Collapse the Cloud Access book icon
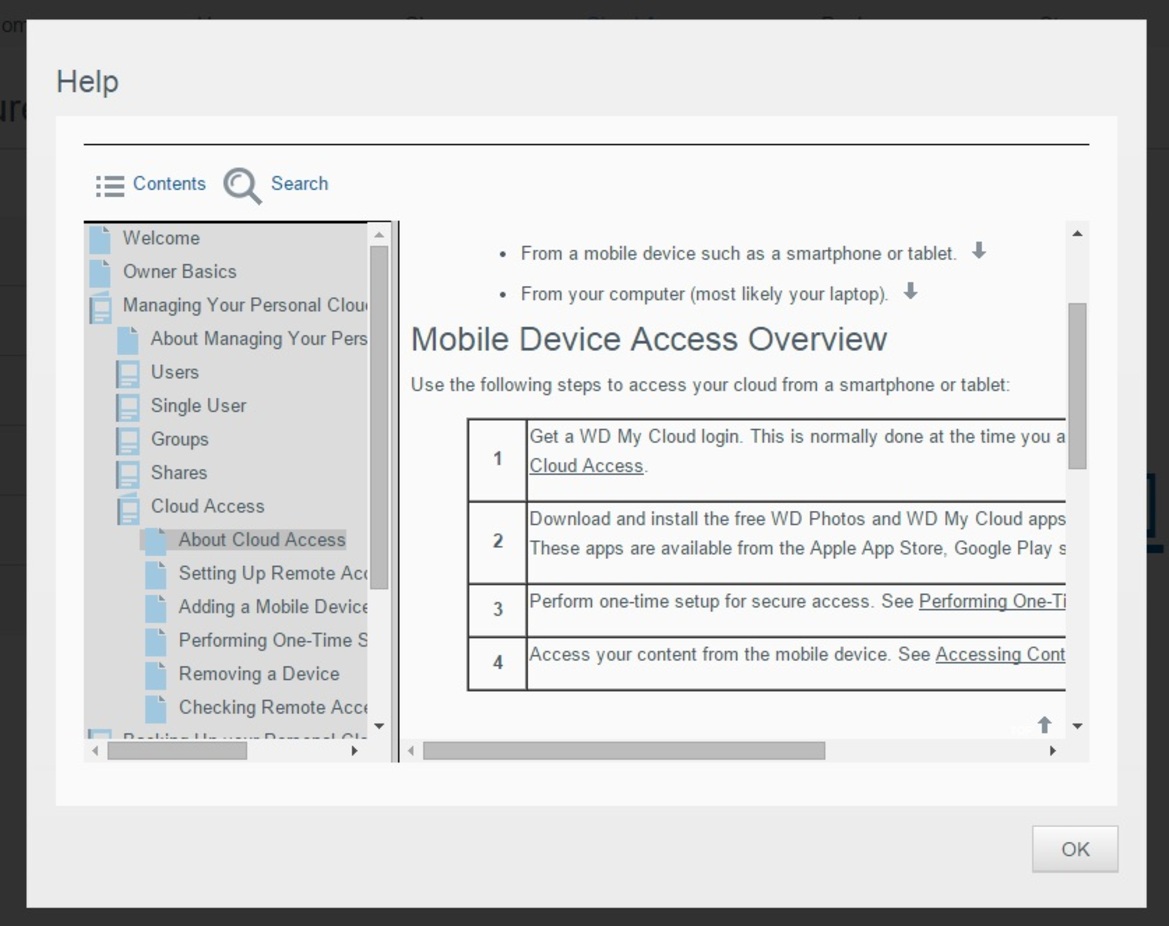Viewport: 1169px width, 926px height. pyautogui.click(x=128, y=508)
